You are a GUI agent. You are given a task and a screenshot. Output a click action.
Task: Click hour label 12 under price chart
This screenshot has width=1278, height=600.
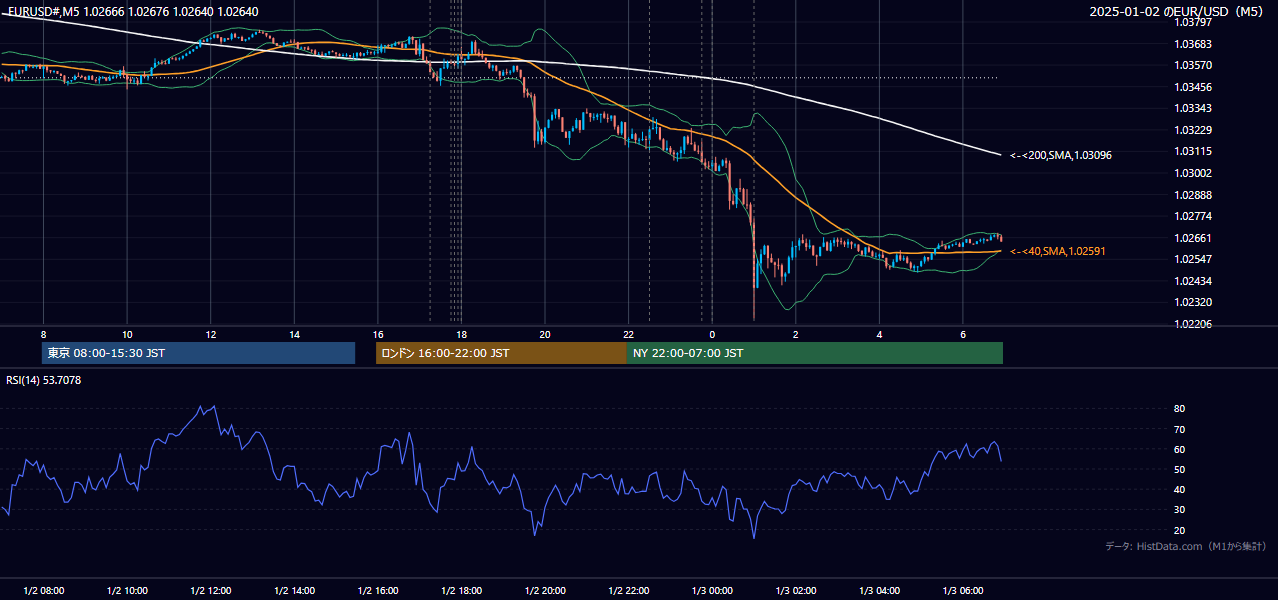pyautogui.click(x=211, y=334)
